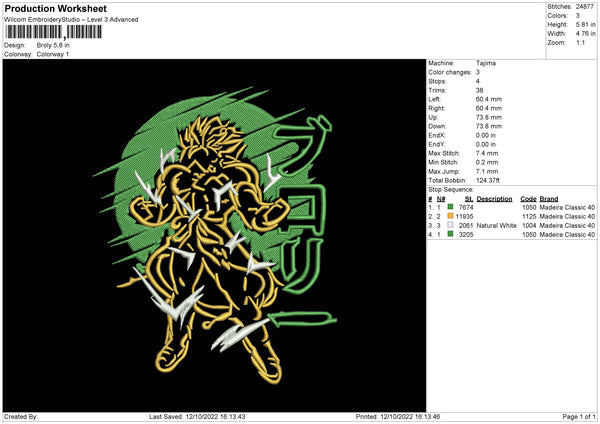The height and width of the screenshot is (424, 600).
Task: Click the Broly embroidery design preview
Action: pyautogui.click(x=214, y=235)
